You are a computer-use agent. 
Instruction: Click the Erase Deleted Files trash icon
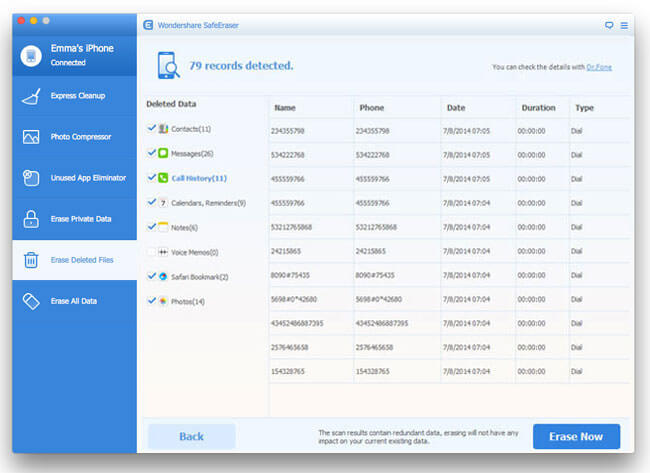point(31,260)
